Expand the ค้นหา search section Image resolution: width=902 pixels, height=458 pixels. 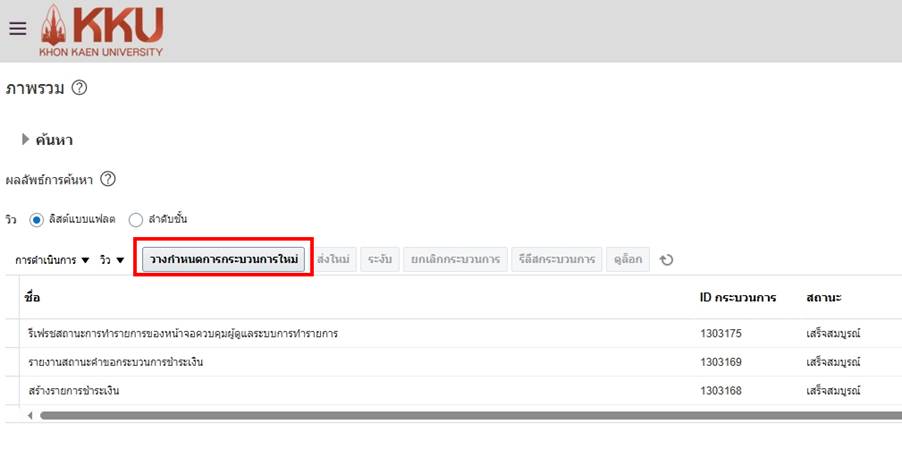tap(26, 140)
